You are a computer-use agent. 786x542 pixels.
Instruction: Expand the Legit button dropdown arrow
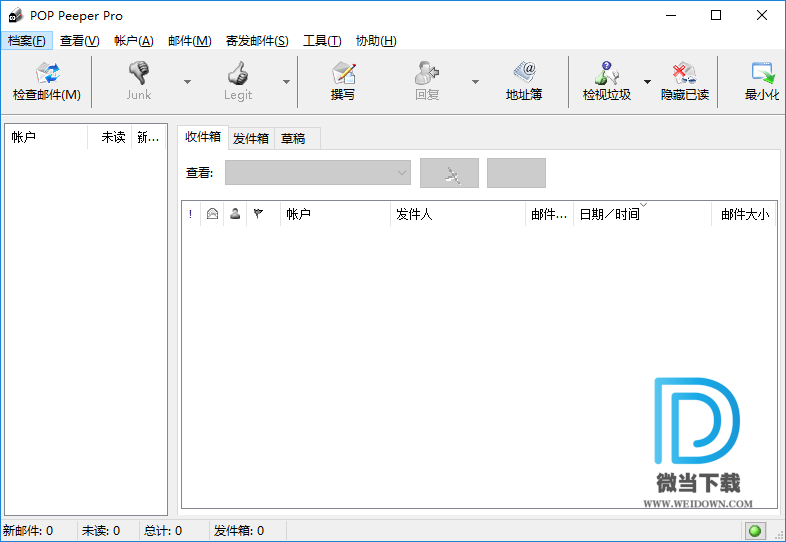point(286,82)
